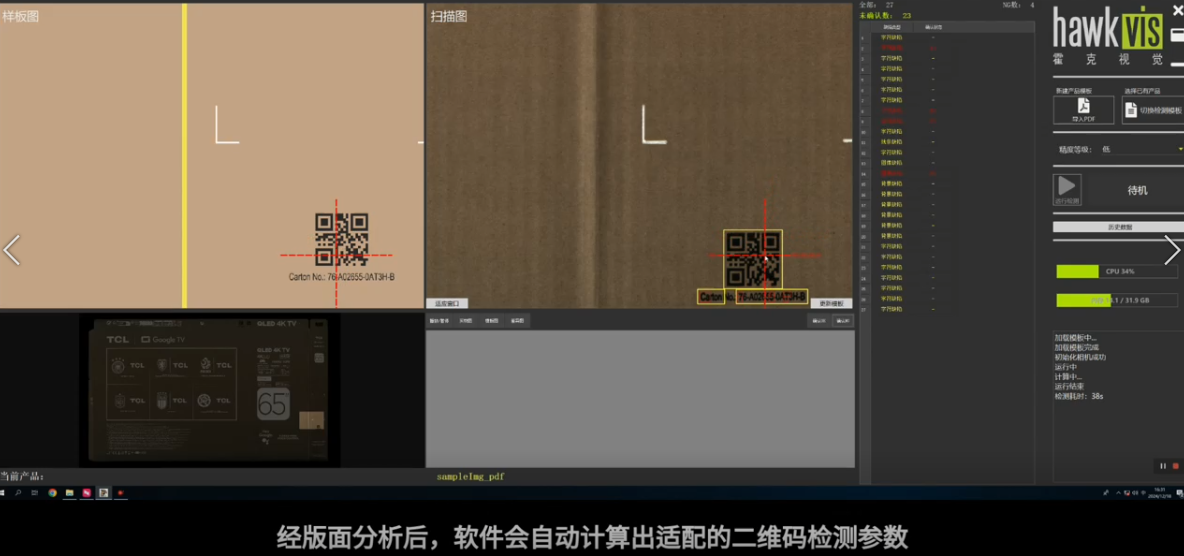1184x556 pixels.
Task: Click the 检测耗时: 38s log line
Action: pyautogui.click(x=1079, y=396)
